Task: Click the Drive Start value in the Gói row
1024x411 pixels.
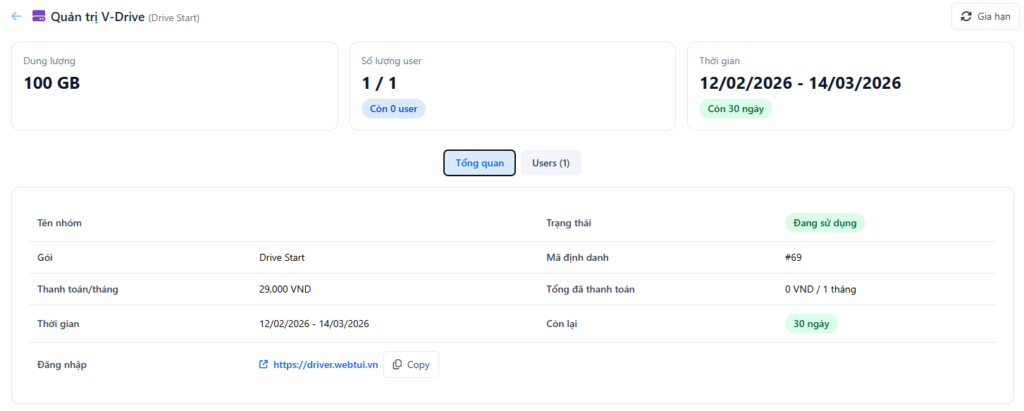Action: tap(281, 257)
